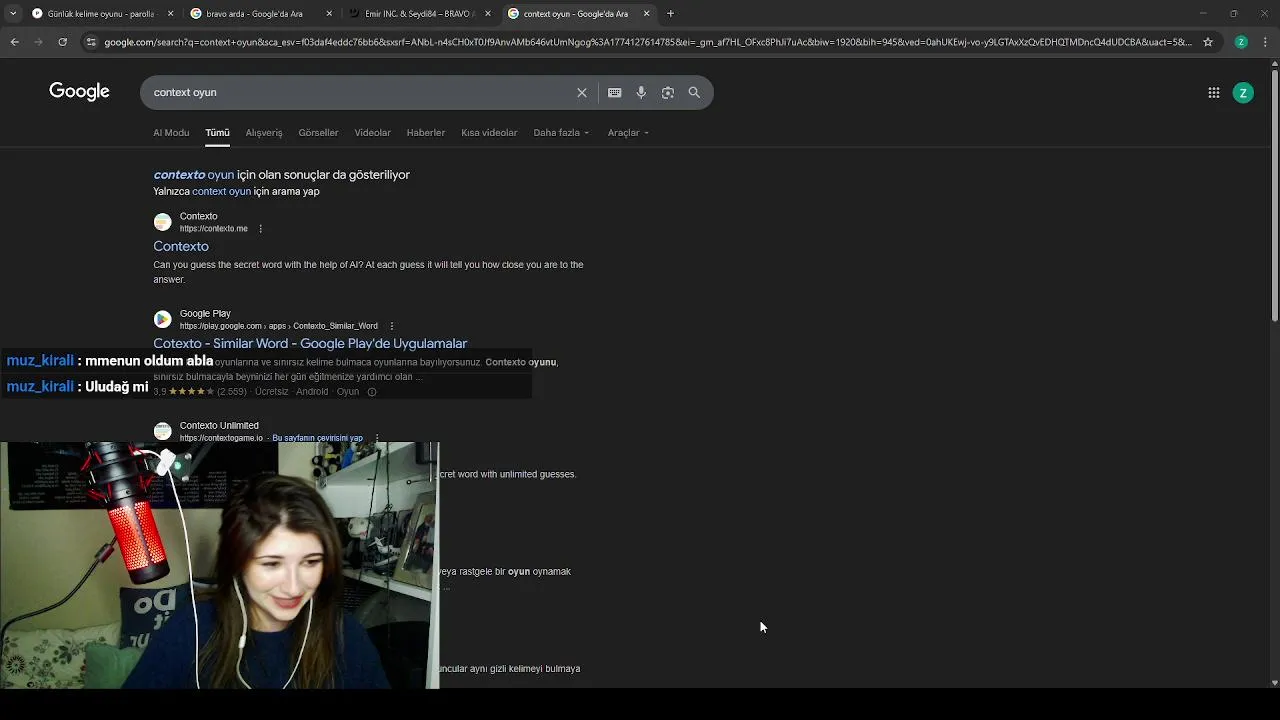Open more options for Google Play result
Viewport: 1280px width, 720px height.
[x=391, y=326]
